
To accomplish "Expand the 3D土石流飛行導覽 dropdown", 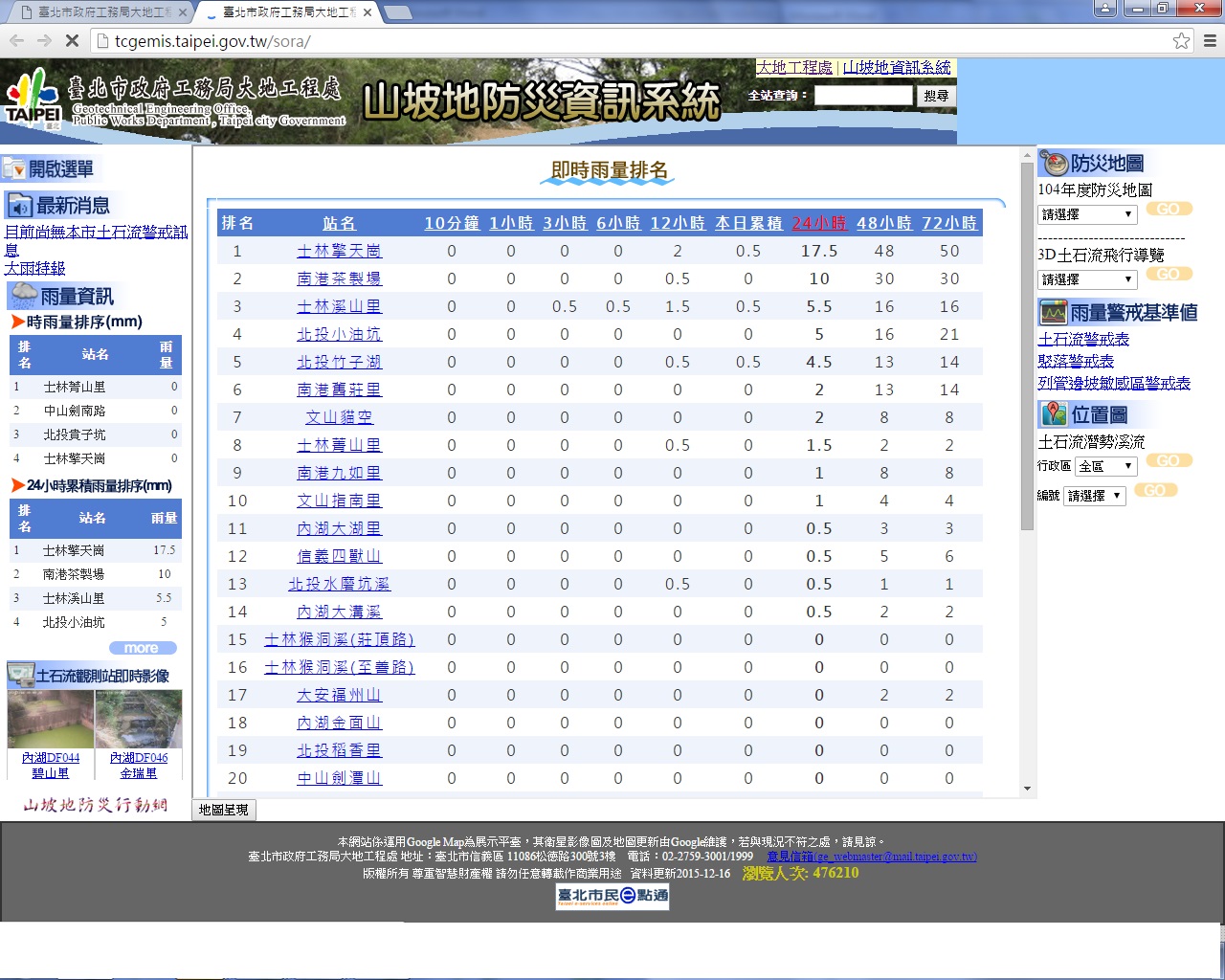I will click(x=1087, y=279).
